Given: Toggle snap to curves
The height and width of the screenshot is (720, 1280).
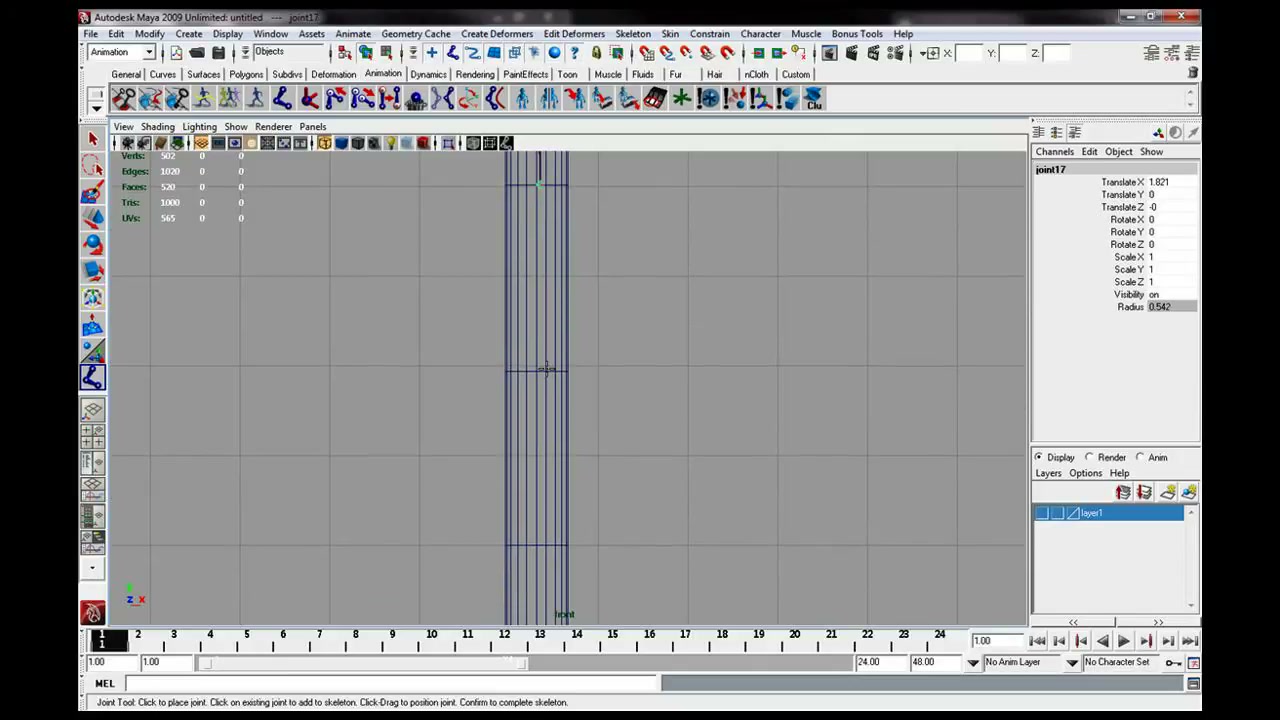Looking at the screenshot, I should click(666, 53).
